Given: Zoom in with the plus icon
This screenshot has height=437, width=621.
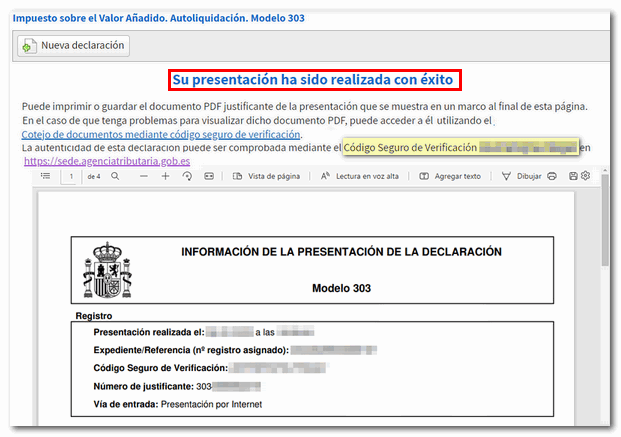Looking at the screenshot, I should pyautogui.click(x=166, y=176).
